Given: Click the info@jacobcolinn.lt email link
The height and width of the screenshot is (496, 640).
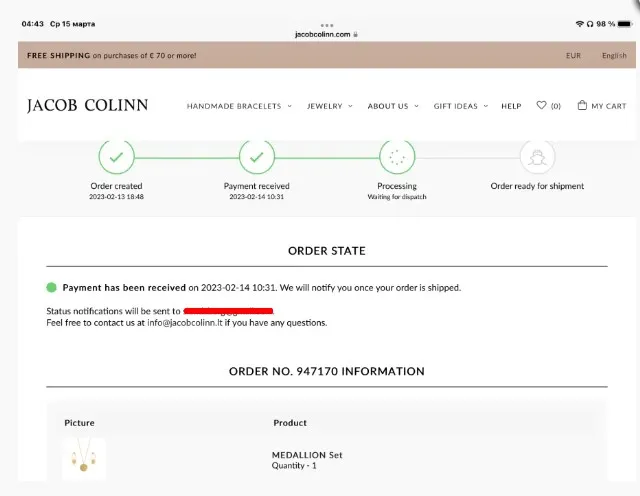Looking at the screenshot, I should [x=185, y=323].
